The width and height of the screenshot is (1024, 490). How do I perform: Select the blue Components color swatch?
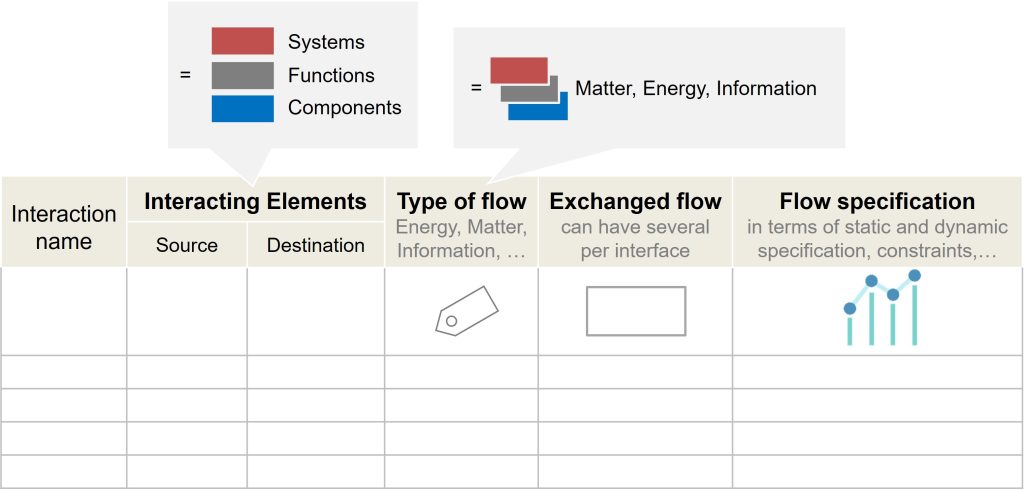point(242,108)
